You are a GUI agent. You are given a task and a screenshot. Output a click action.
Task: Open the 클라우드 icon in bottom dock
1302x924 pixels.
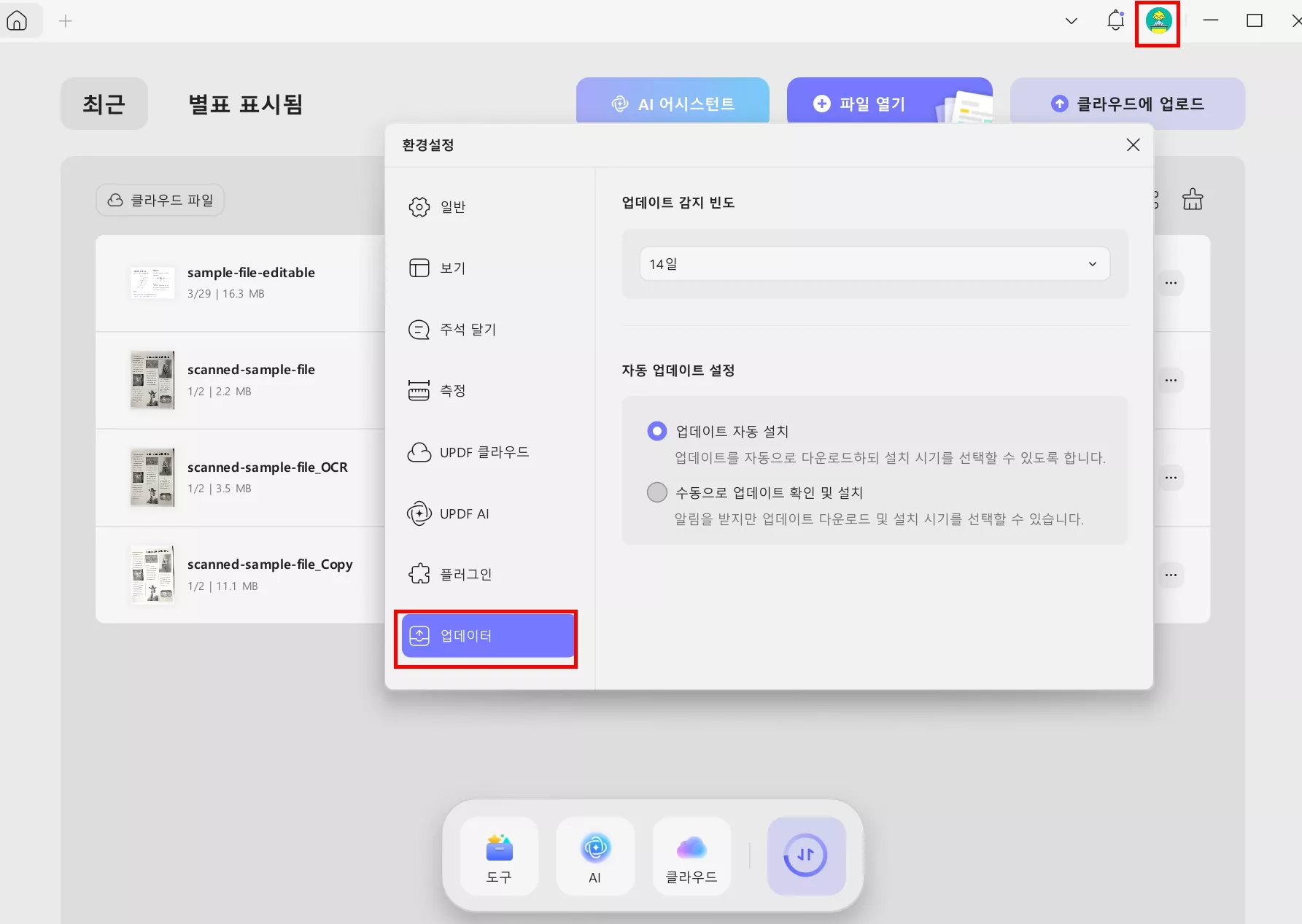click(x=691, y=856)
